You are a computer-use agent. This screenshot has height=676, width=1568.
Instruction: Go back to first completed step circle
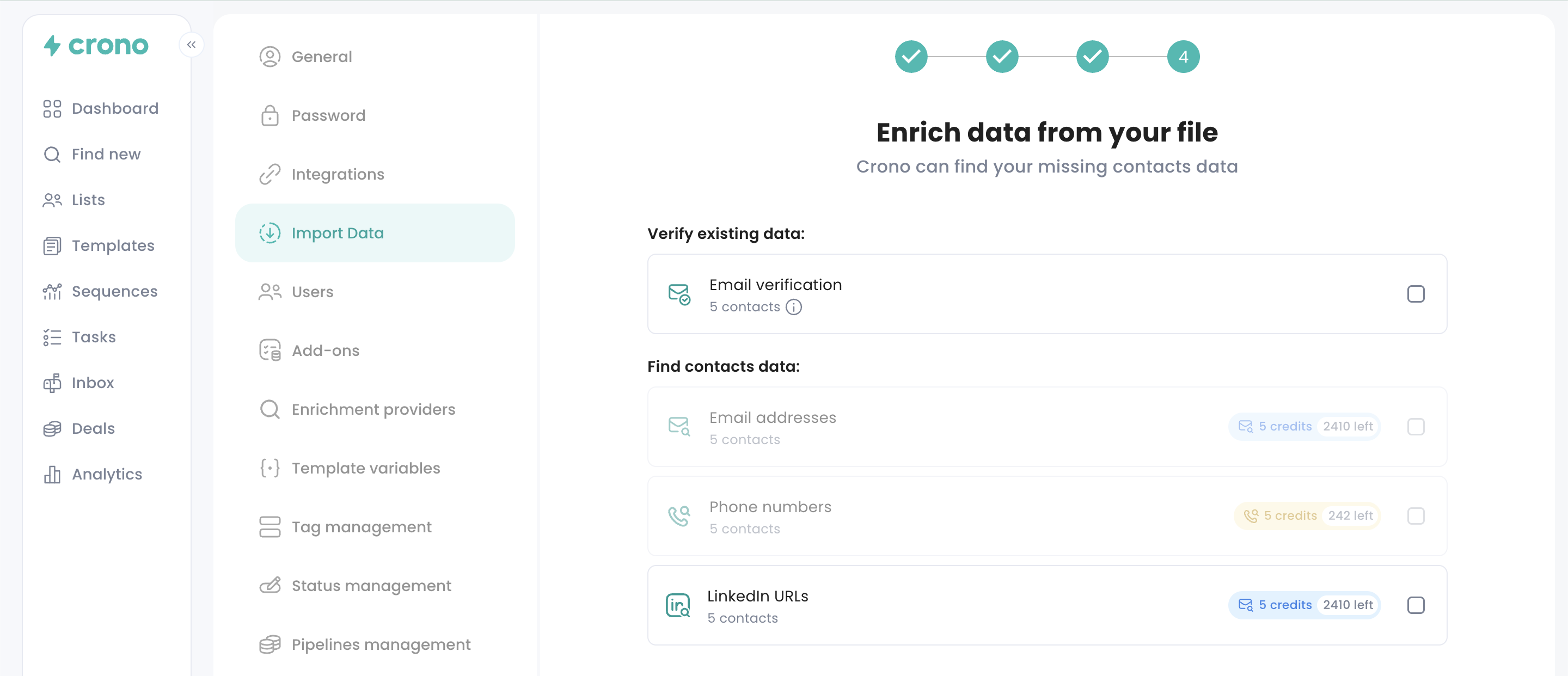pyautogui.click(x=911, y=57)
